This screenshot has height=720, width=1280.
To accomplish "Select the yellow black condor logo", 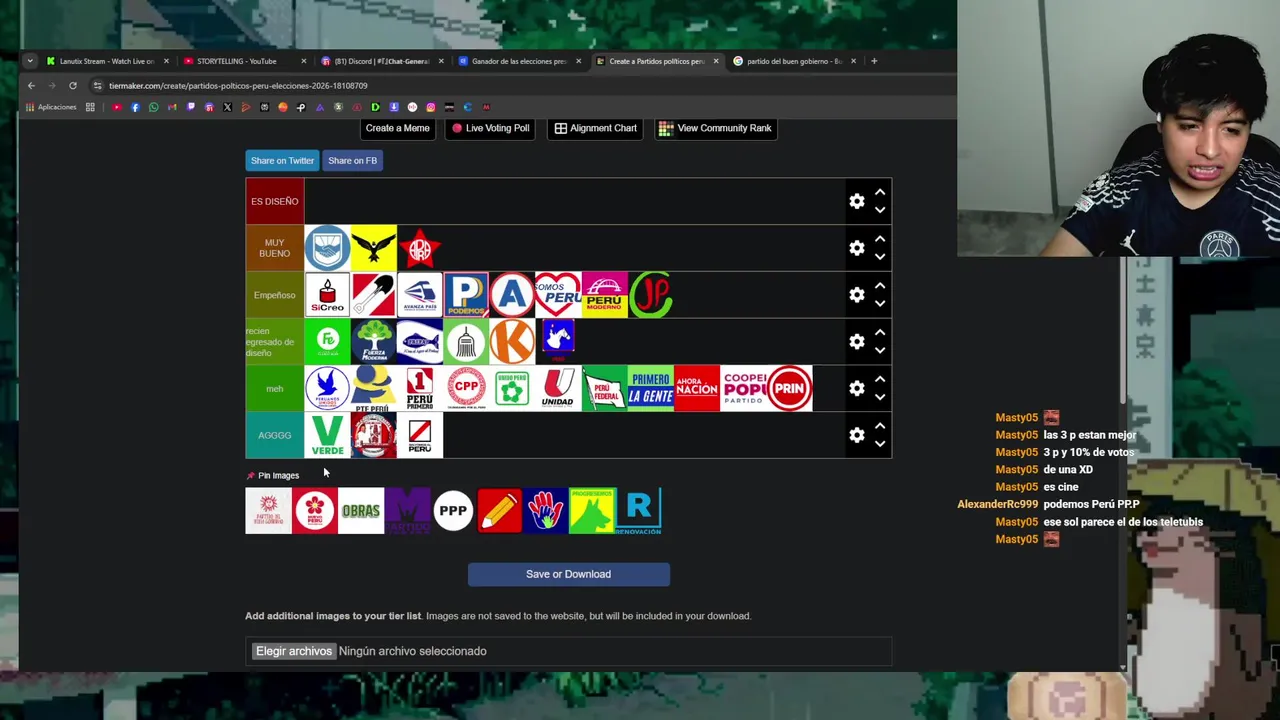I will [x=373, y=248].
